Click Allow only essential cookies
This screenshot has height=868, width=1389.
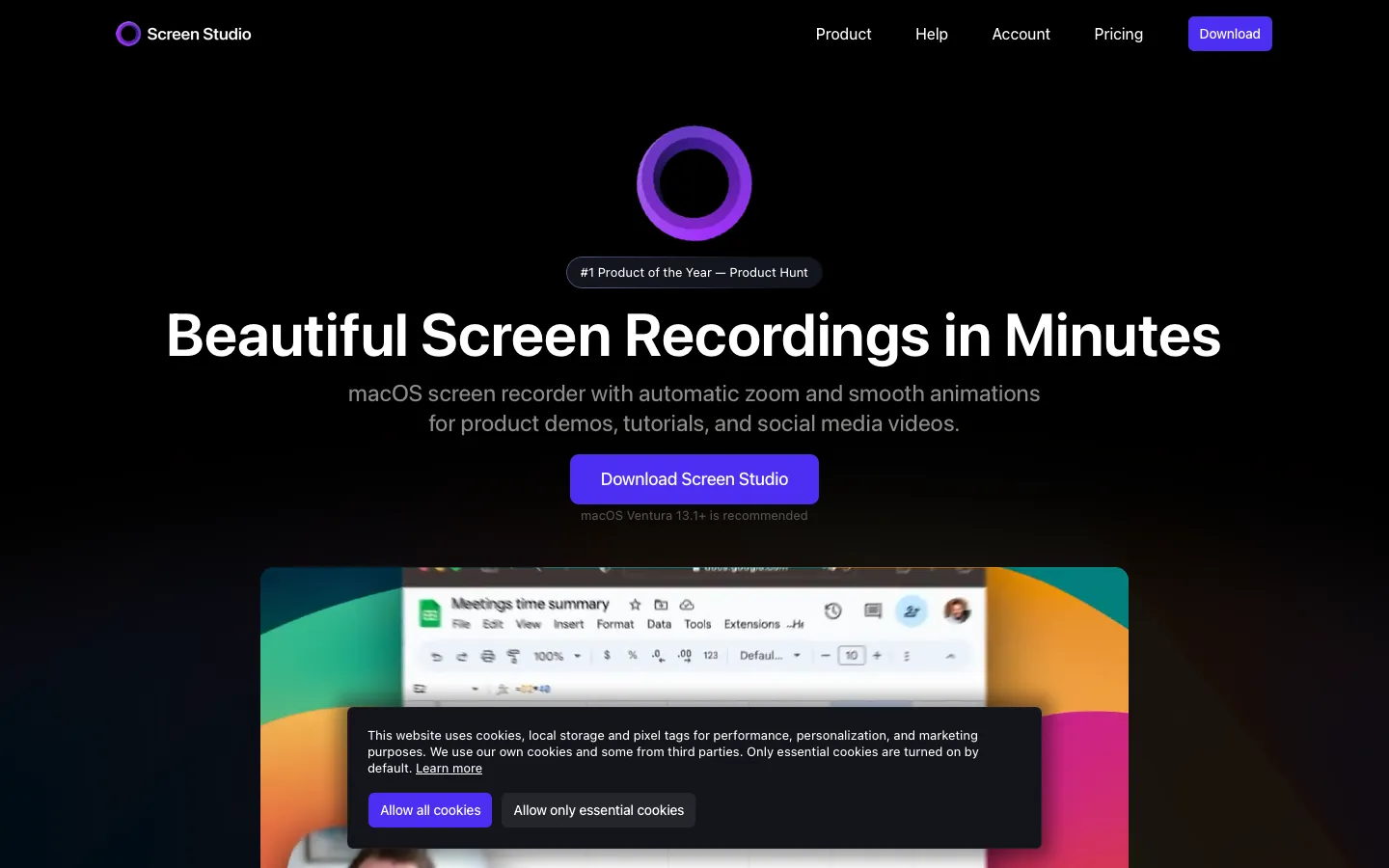(598, 810)
